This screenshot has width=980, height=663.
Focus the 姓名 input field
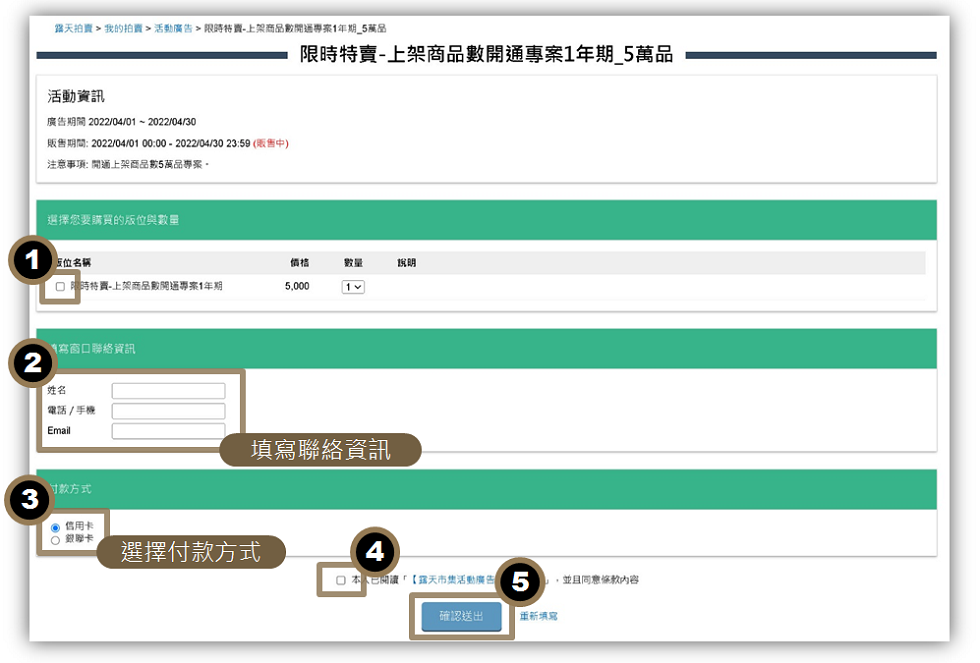click(x=168, y=391)
